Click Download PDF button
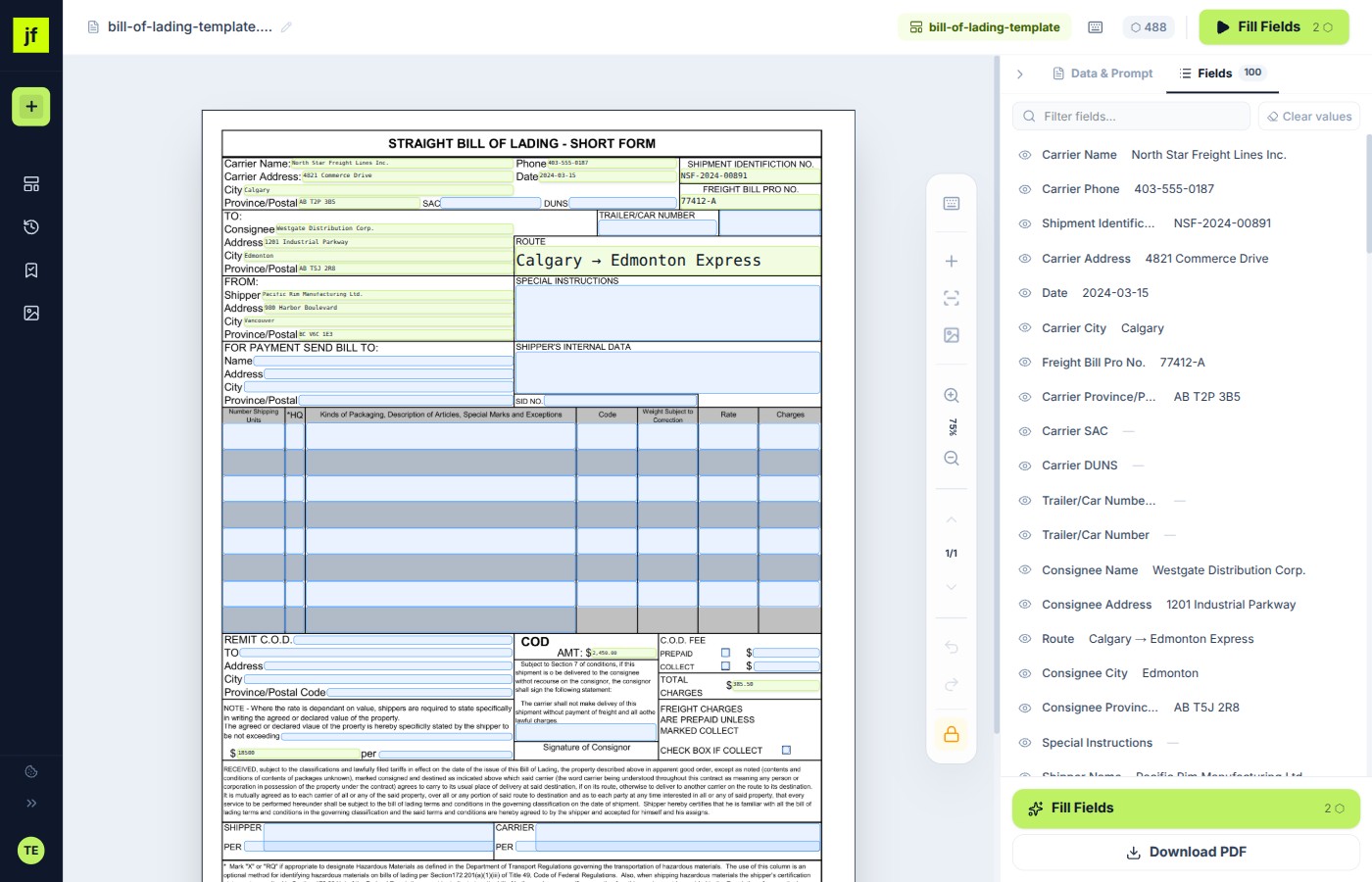 1186,853
